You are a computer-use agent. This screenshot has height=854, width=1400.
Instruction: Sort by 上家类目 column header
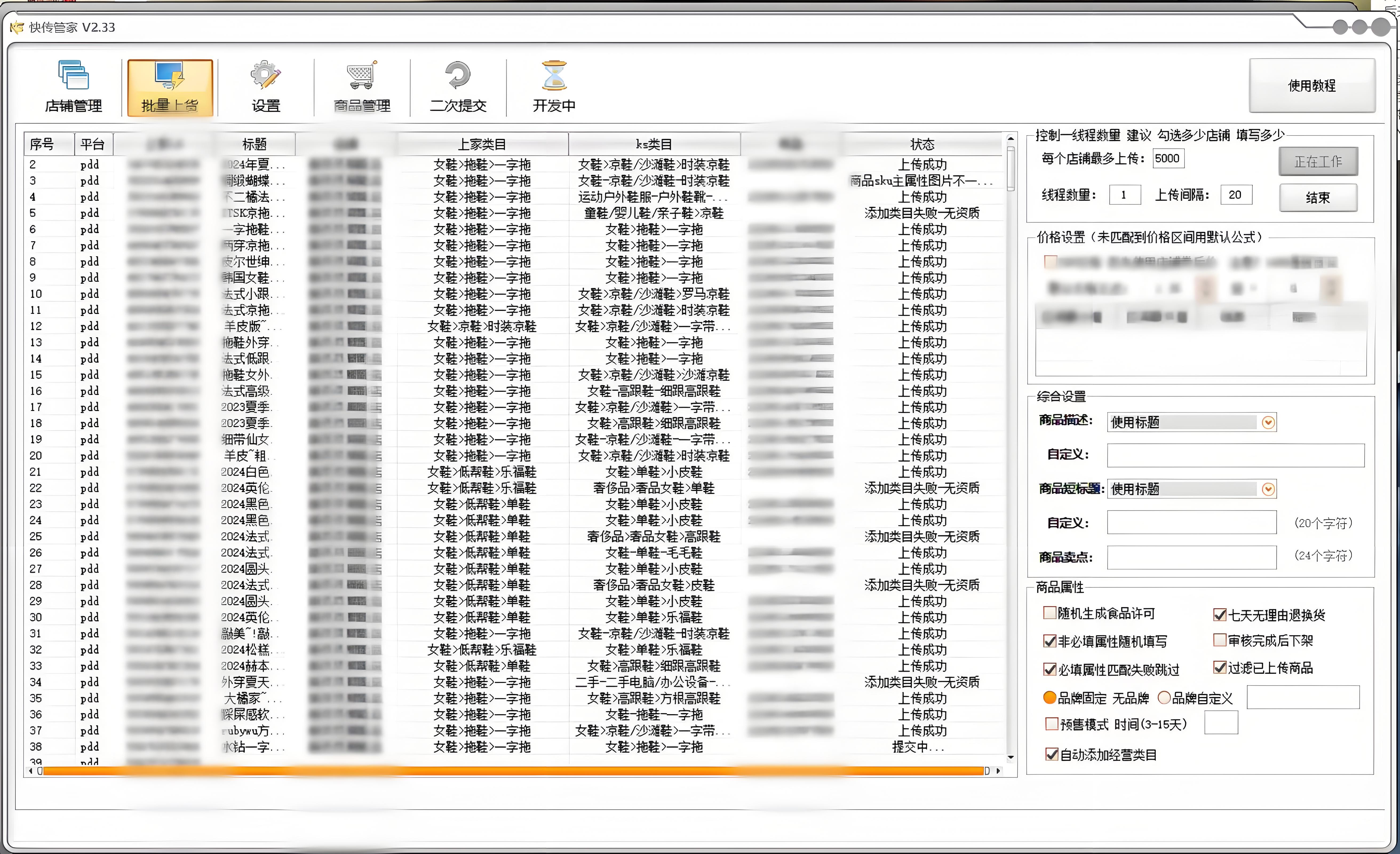[482, 144]
